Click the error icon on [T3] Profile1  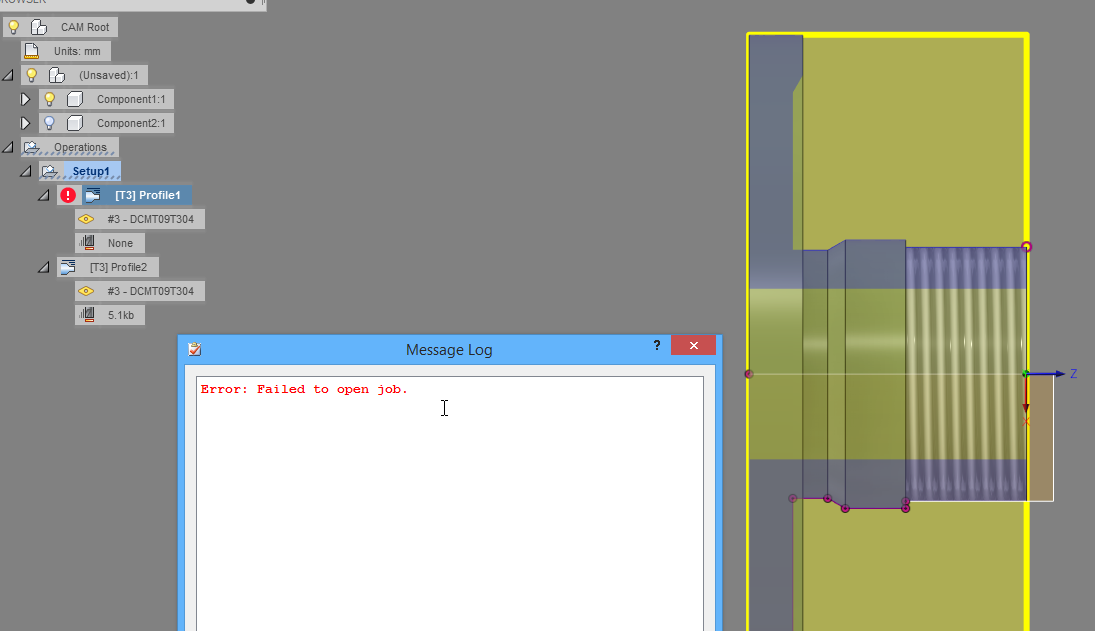(68, 194)
